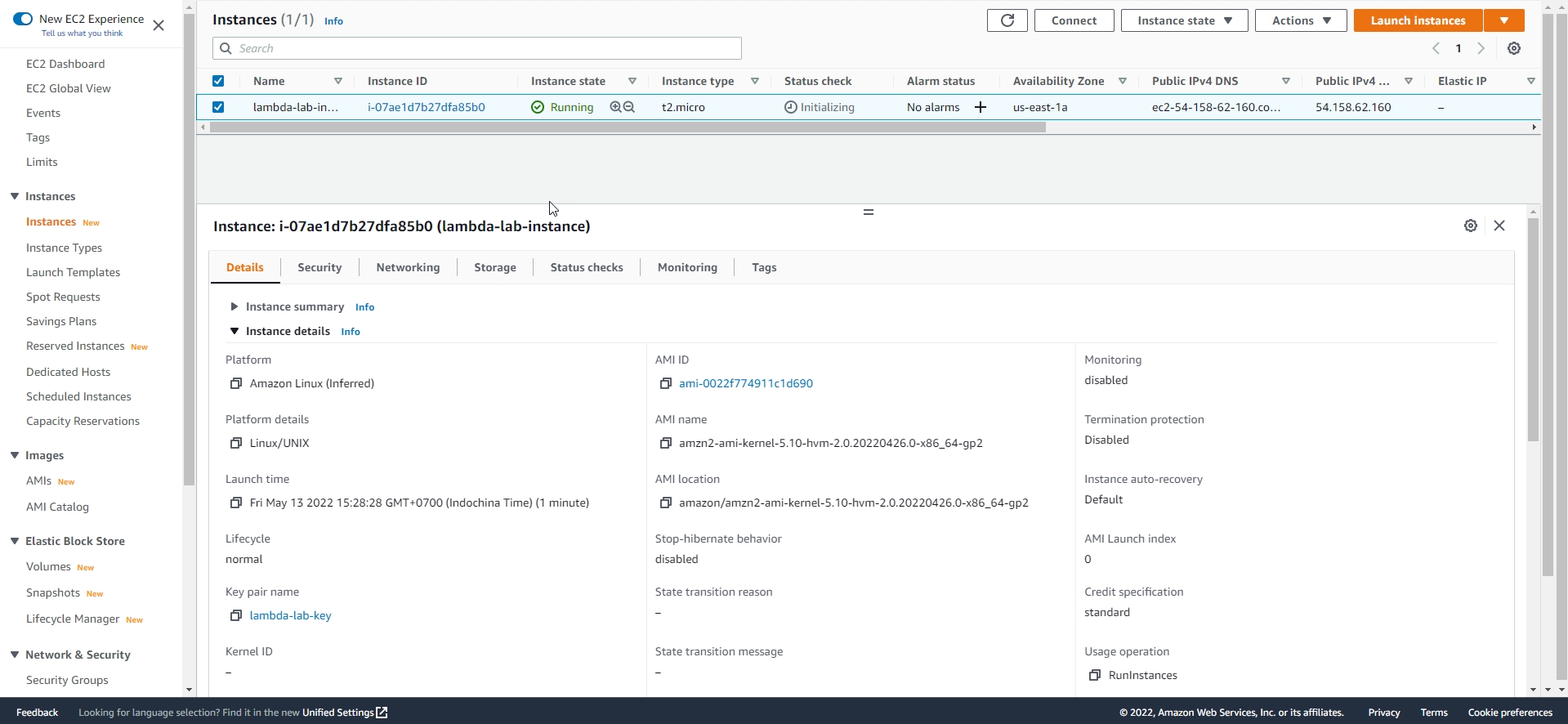The height and width of the screenshot is (724, 1568).
Task: Open the Instance state dropdown
Action: click(1185, 20)
